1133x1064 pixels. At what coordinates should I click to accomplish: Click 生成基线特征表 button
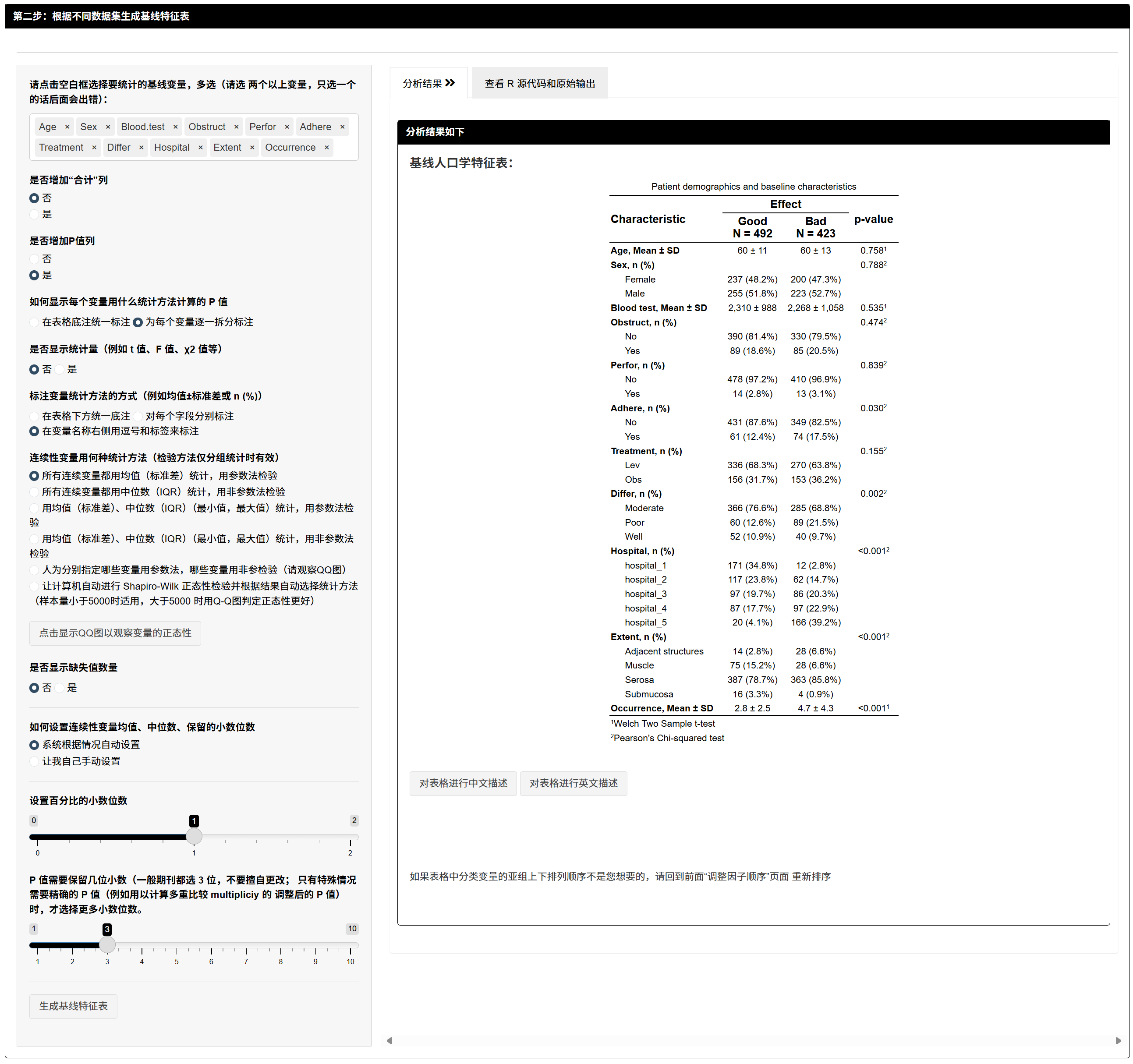tap(74, 1007)
